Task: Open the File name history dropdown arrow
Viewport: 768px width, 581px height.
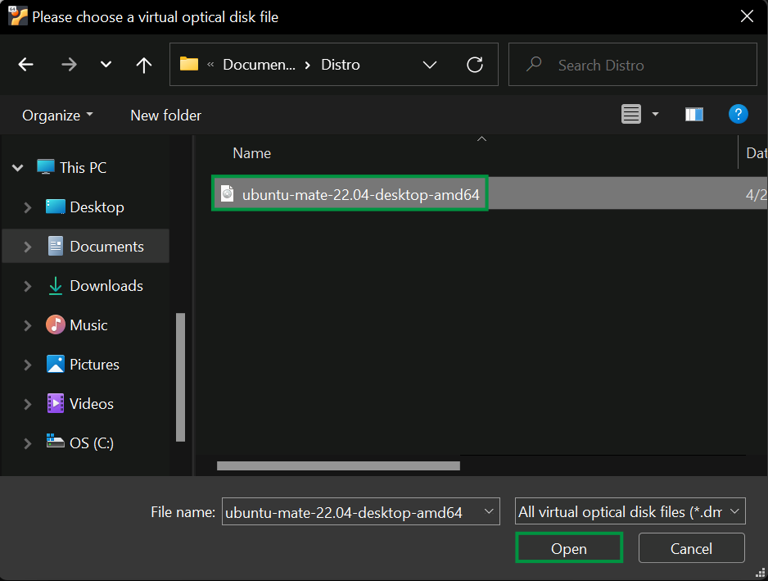Action: tap(489, 511)
